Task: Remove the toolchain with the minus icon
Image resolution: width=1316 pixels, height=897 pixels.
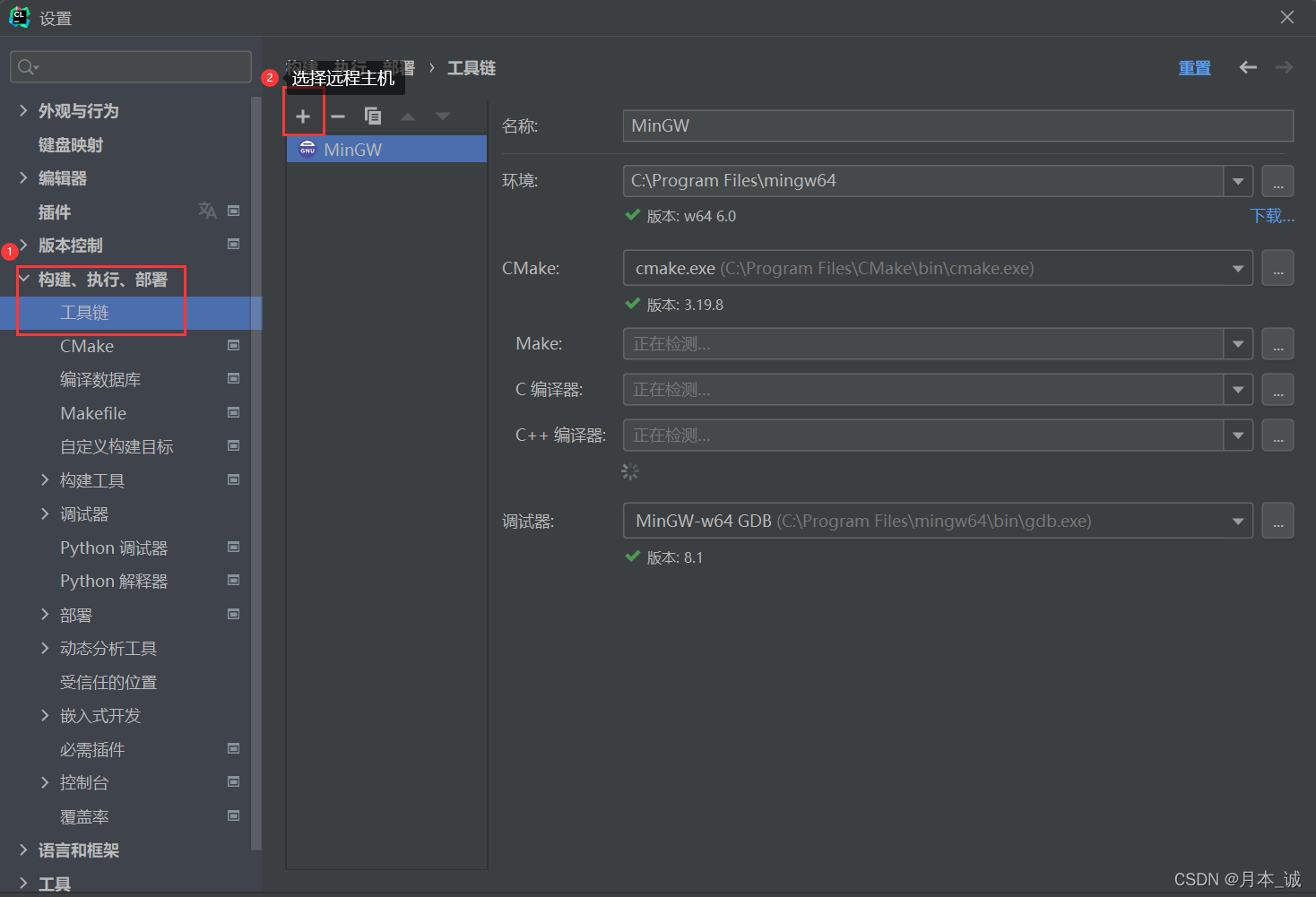Action: (338, 116)
